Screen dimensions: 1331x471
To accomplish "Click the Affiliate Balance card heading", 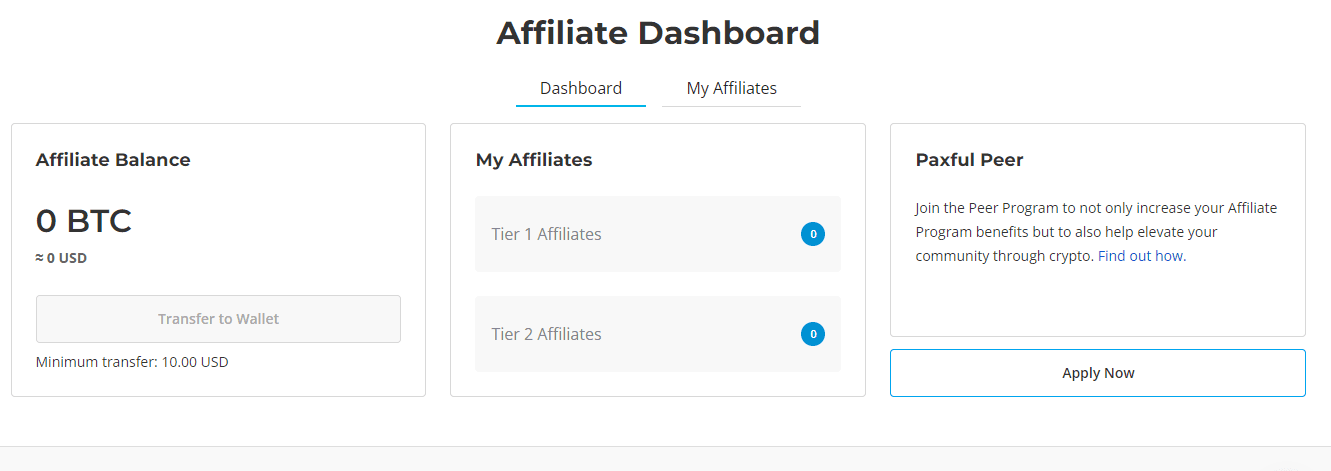I will pyautogui.click(x=113, y=160).
